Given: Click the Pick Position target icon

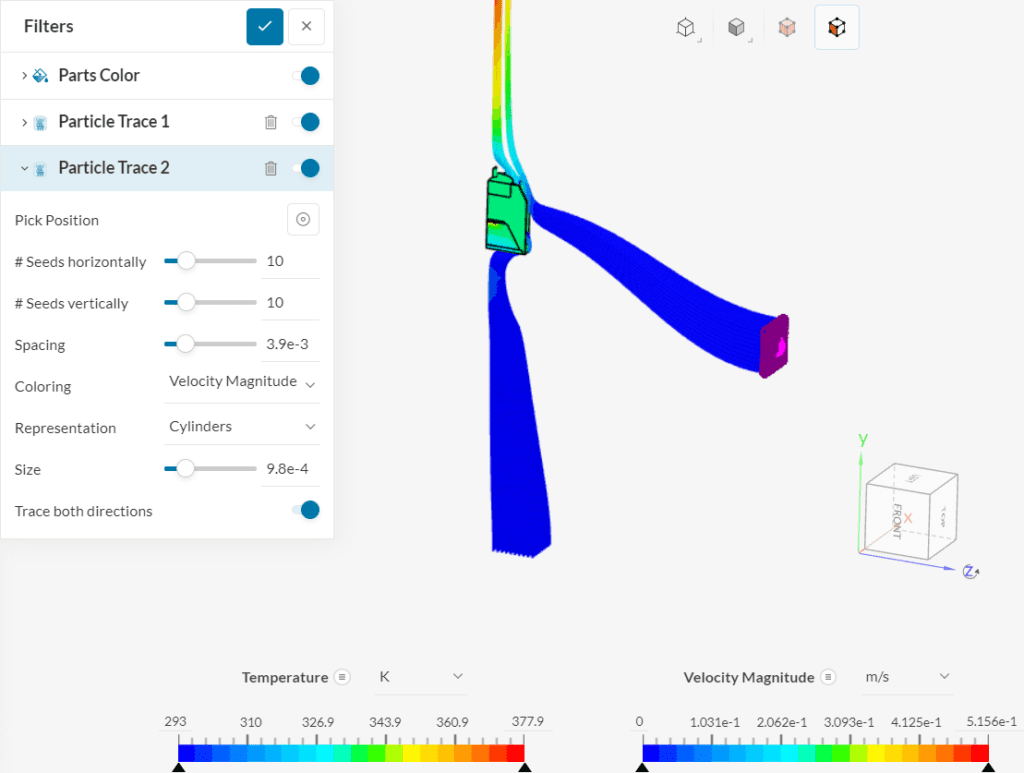Looking at the screenshot, I should (303, 219).
